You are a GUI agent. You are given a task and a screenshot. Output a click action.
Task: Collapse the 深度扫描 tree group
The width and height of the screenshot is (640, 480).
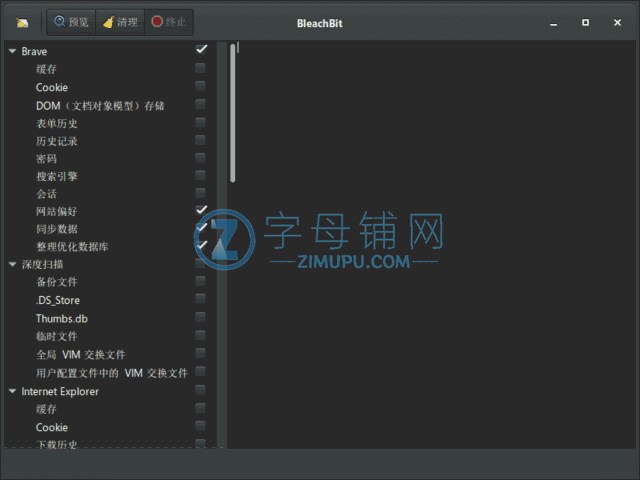click(x=12, y=264)
